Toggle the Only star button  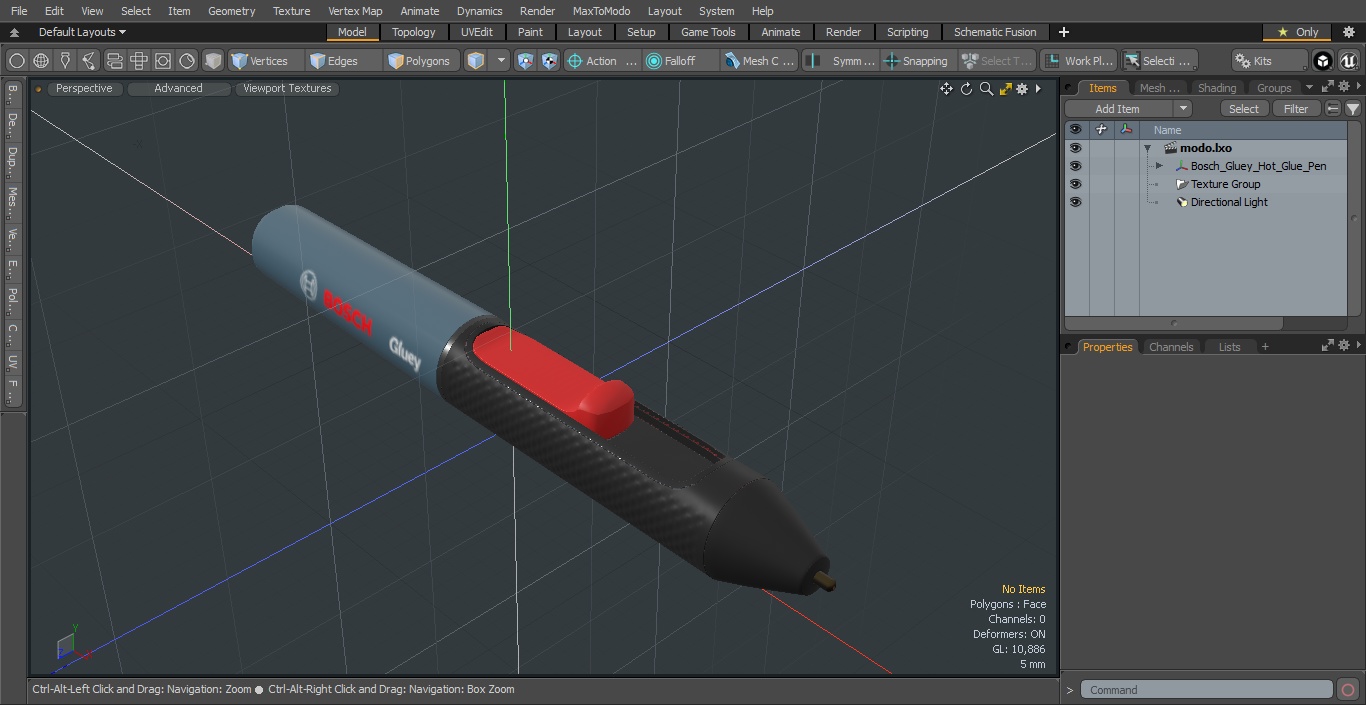1297,32
